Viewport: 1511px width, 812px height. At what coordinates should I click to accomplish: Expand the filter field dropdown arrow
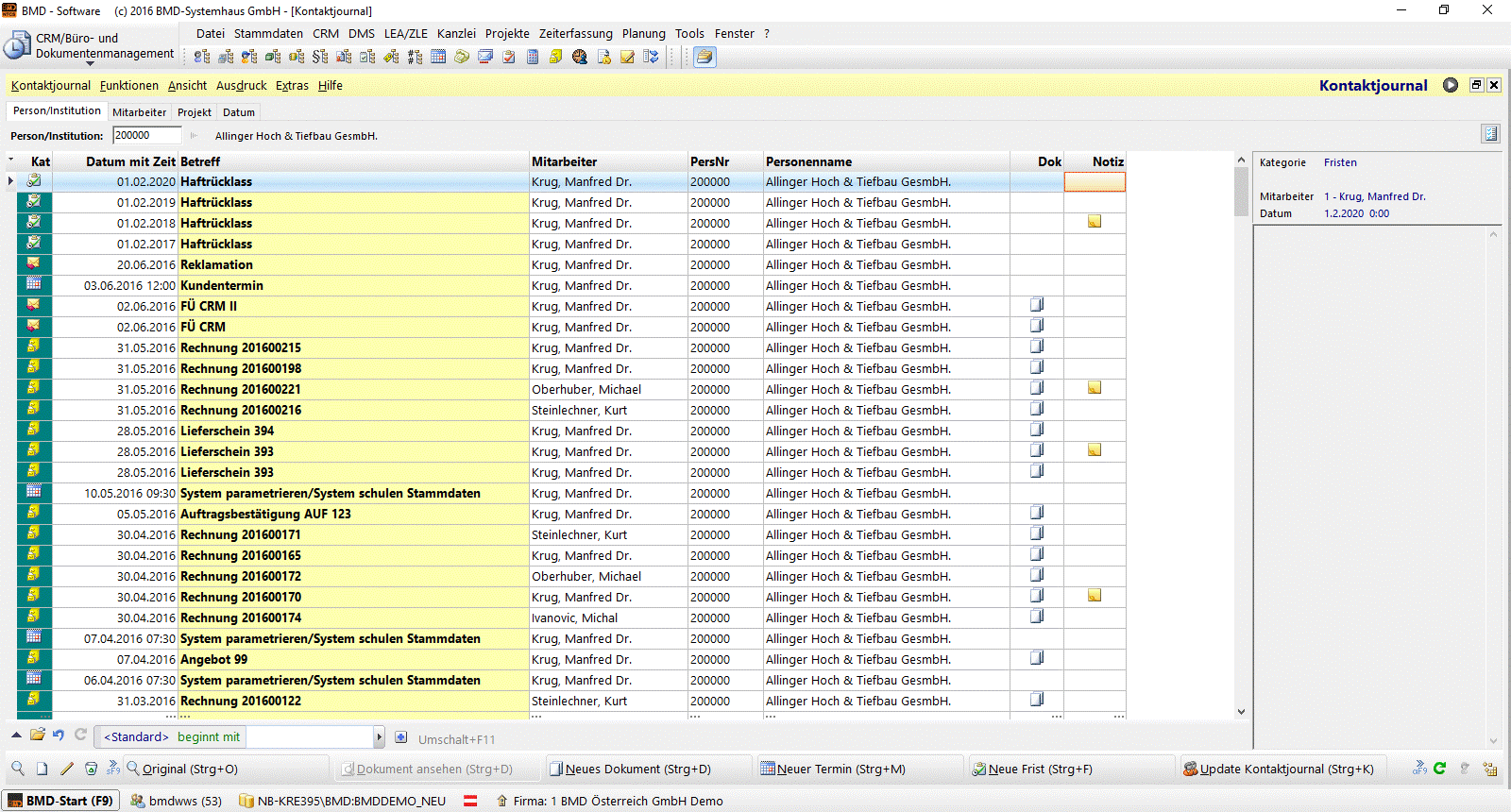pyautogui.click(x=379, y=736)
